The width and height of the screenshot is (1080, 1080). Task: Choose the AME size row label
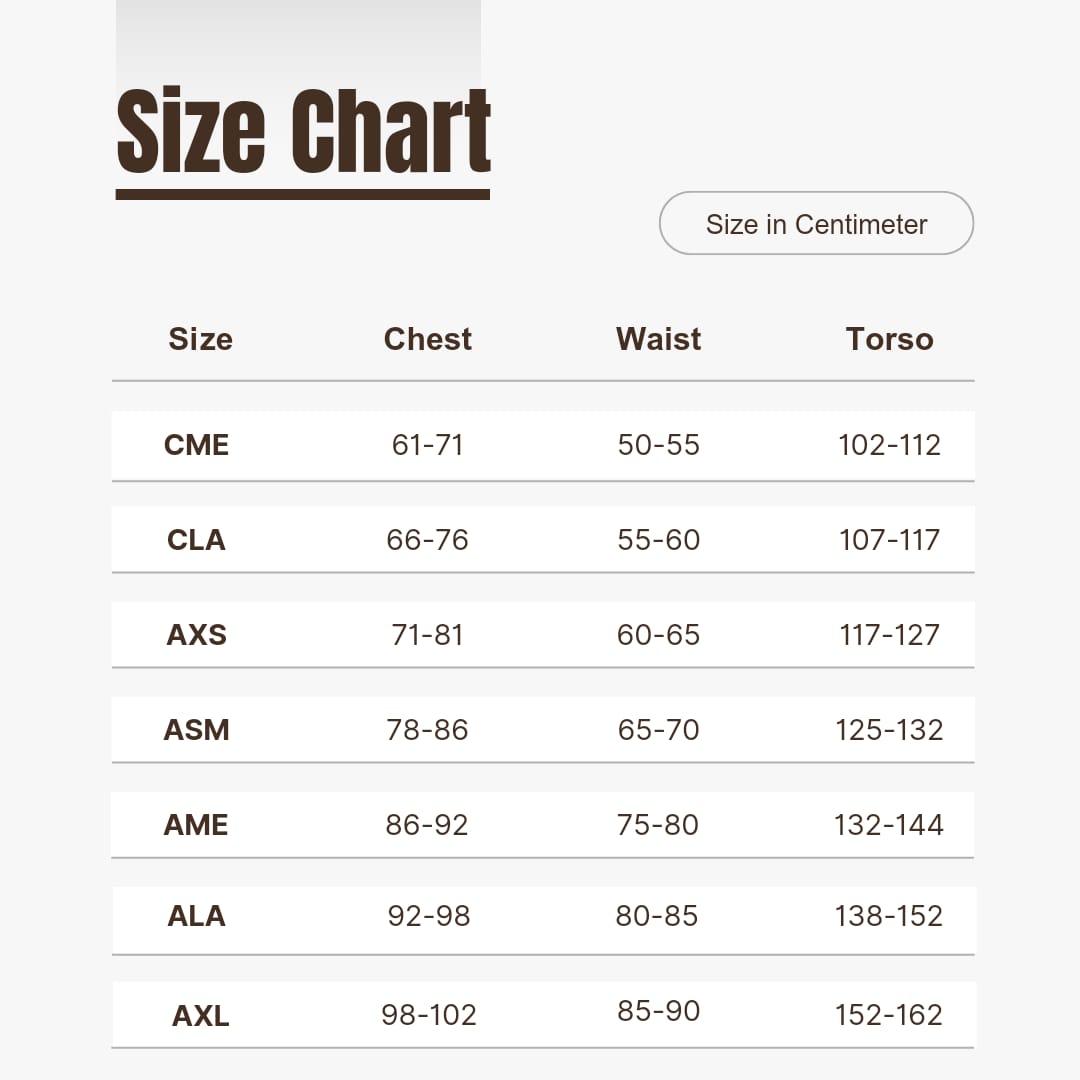point(197,825)
